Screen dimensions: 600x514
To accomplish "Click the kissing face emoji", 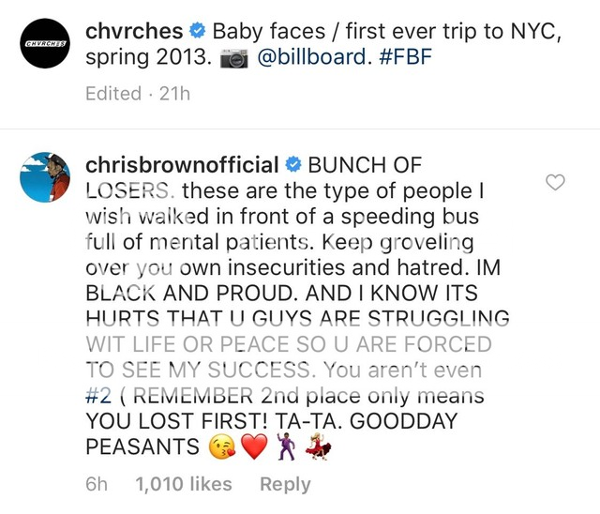I will 223,447.
